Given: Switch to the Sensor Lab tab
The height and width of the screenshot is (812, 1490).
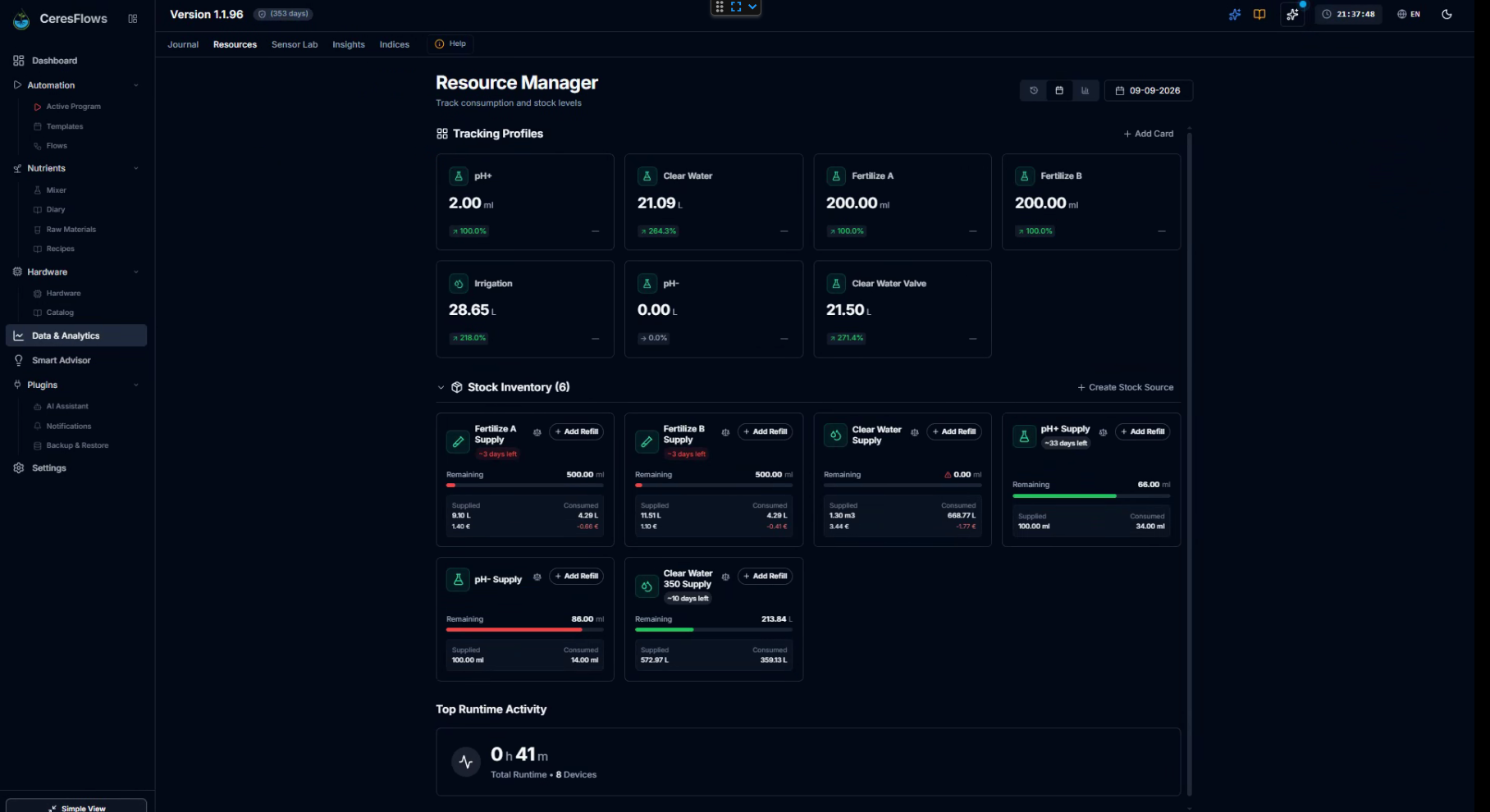Looking at the screenshot, I should pyautogui.click(x=295, y=44).
